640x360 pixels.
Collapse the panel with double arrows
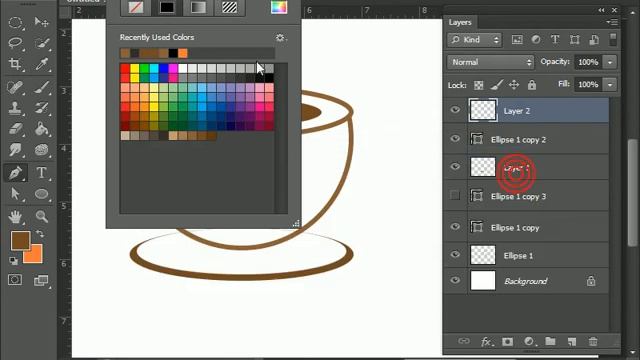[x=602, y=10]
